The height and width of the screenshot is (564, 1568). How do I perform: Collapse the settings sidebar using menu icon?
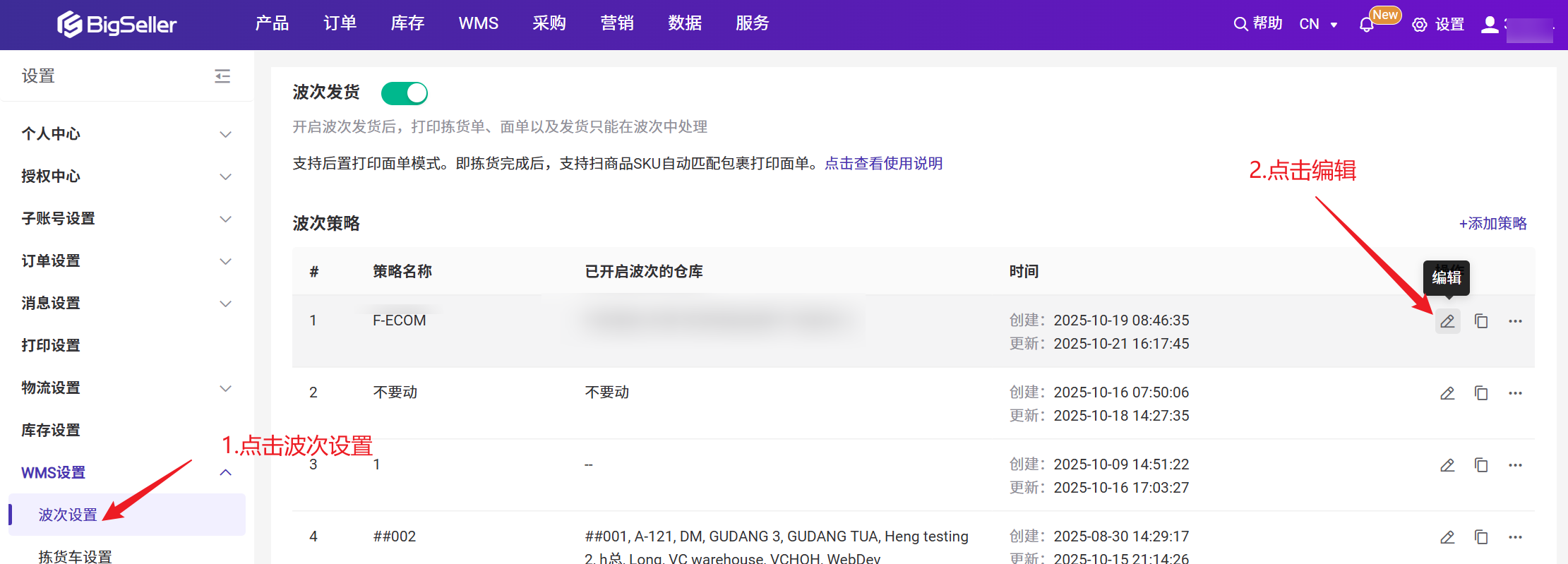click(222, 76)
